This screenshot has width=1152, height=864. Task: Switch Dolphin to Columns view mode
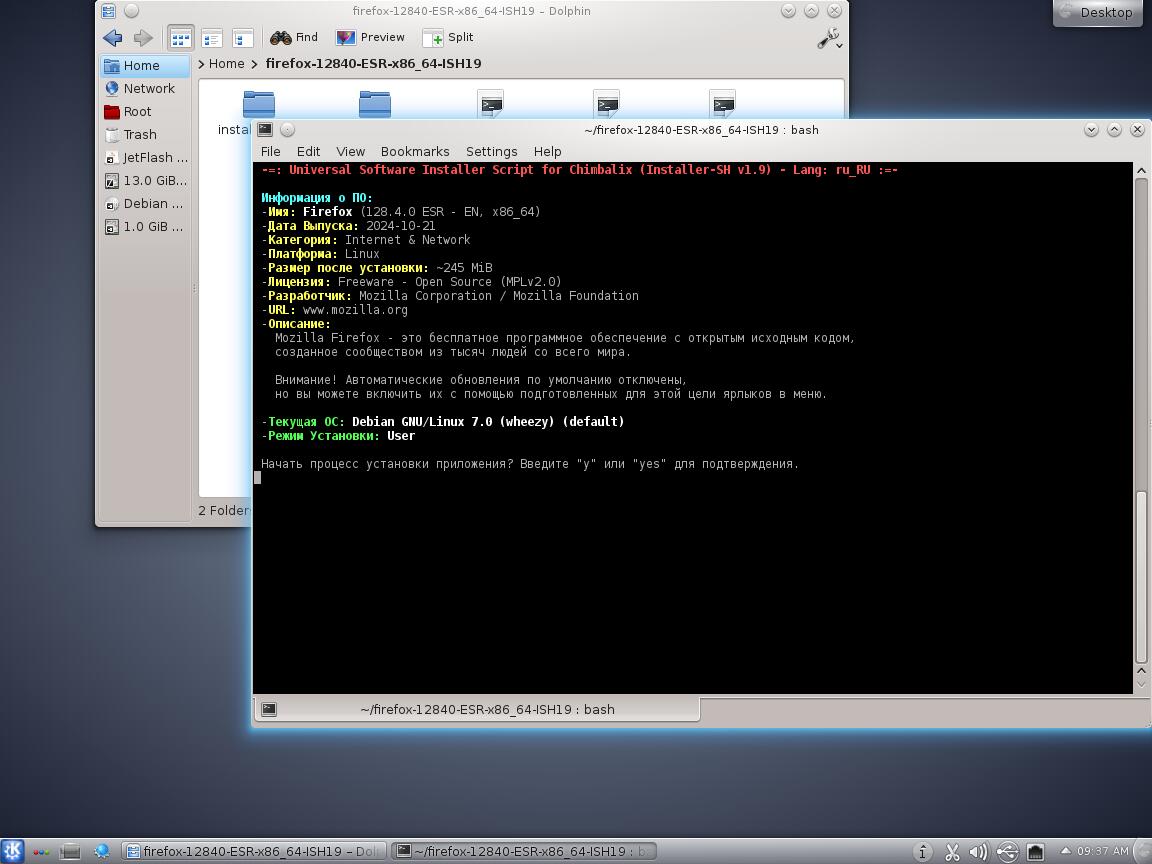243,38
